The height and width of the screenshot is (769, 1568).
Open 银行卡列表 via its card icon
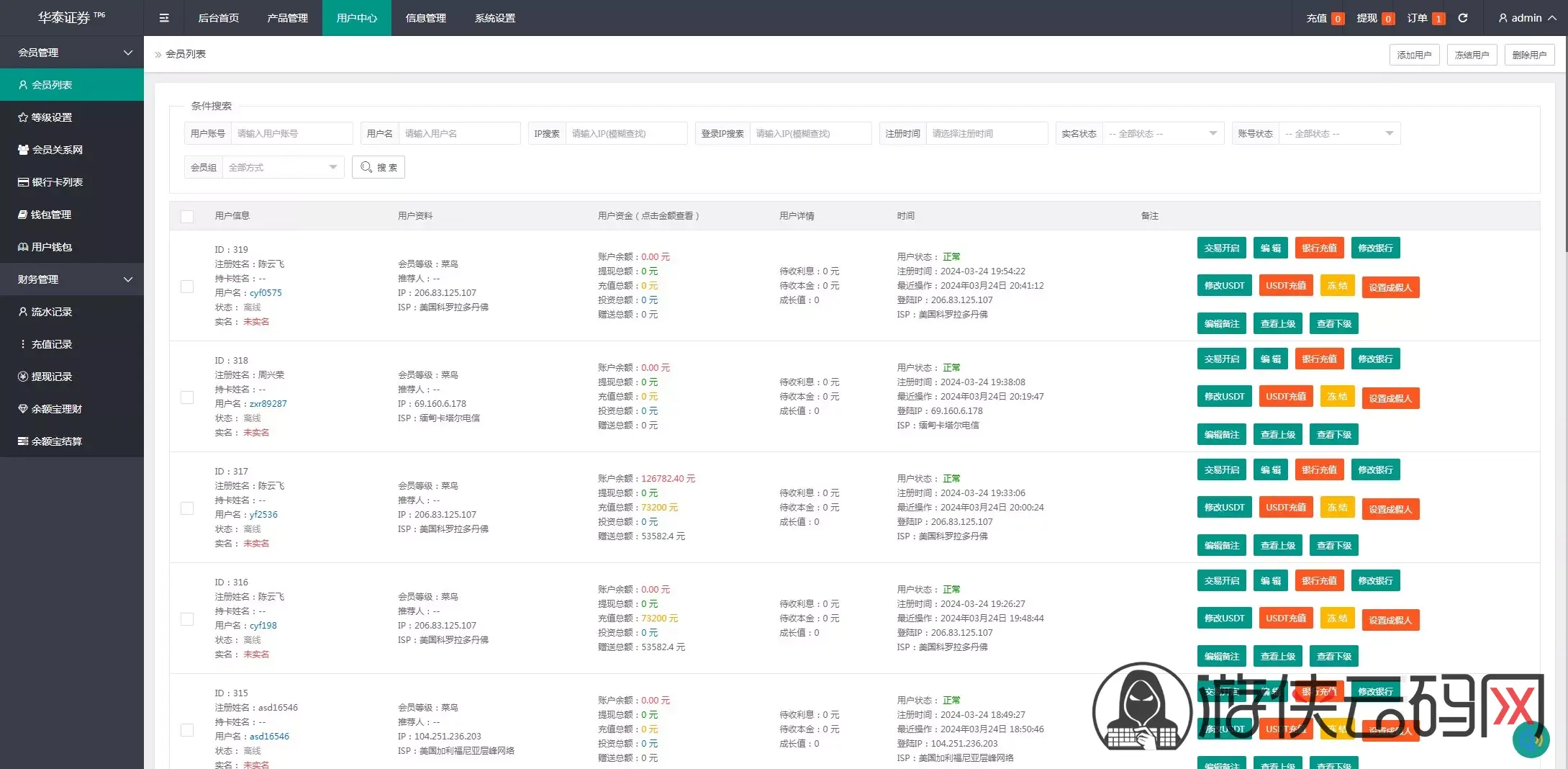[x=23, y=182]
